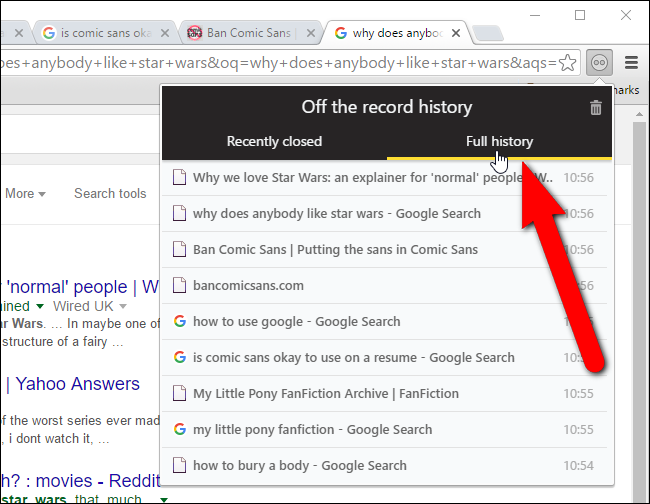The width and height of the screenshot is (650, 504).
Task: Open the movies - Reddit search result
Action: 80,481
